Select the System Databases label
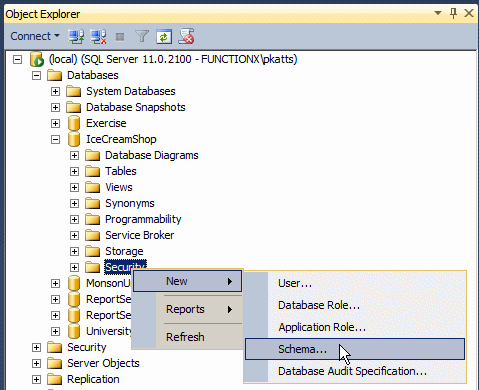The width and height of the screenshot is (479, 390). (131, 91)
